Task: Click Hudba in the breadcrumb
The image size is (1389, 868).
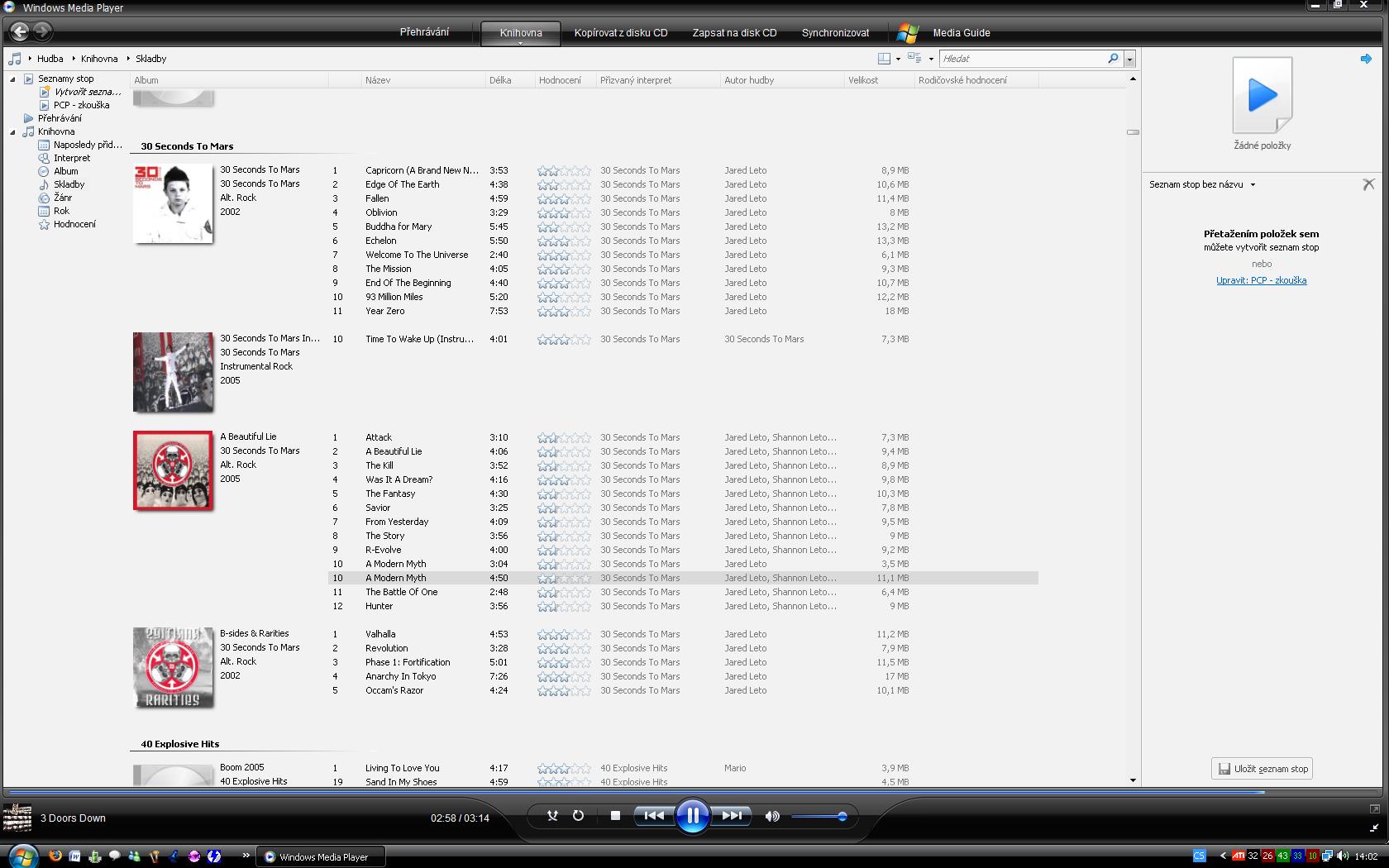Action: tap(50, 59)
